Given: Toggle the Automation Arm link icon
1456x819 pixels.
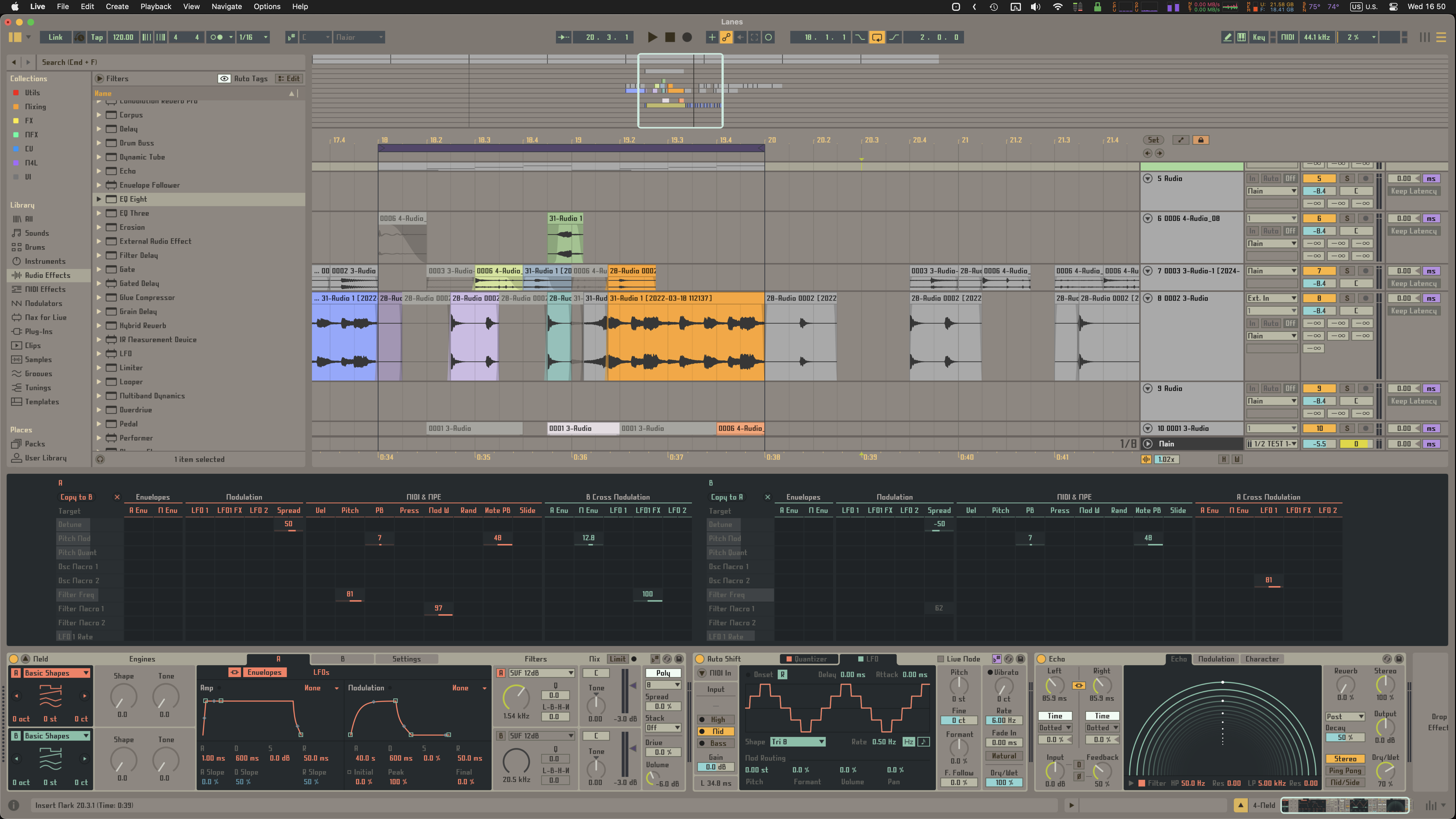Looking at the screenshot, I should (726, 37).
